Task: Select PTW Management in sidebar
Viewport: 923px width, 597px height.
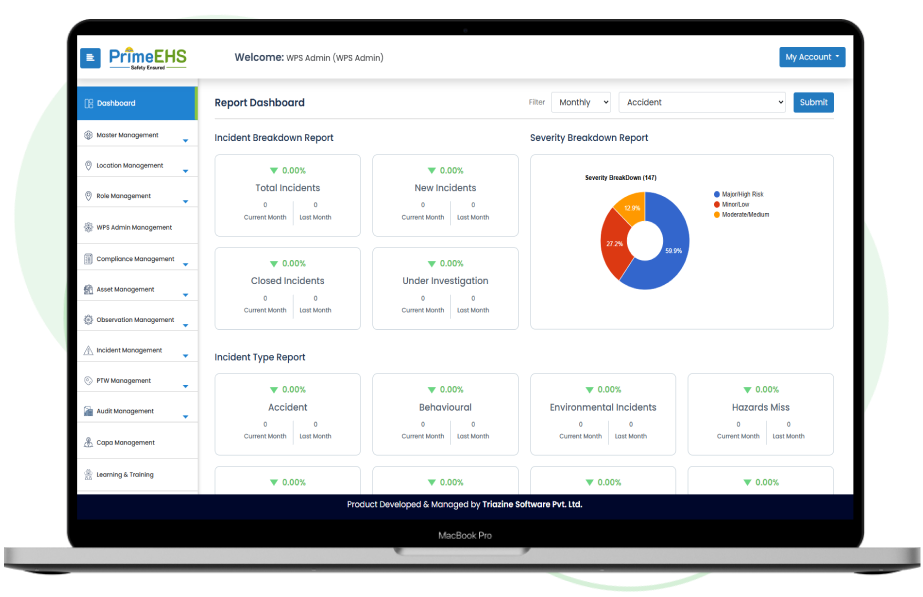Action: pyautogui.click(x=124, y=381)
